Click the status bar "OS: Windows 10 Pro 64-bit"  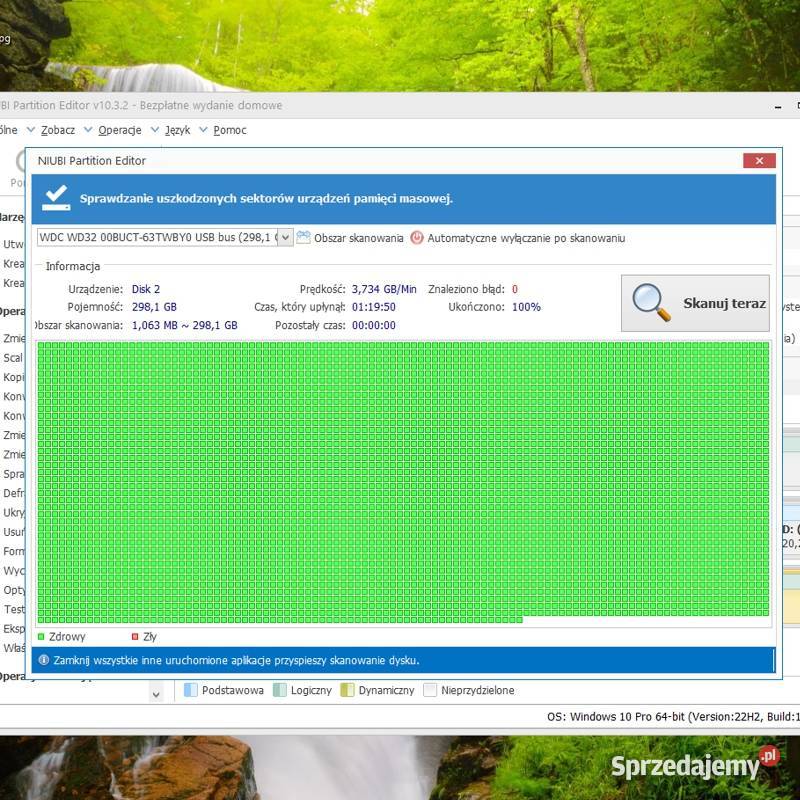coord(616,716)
